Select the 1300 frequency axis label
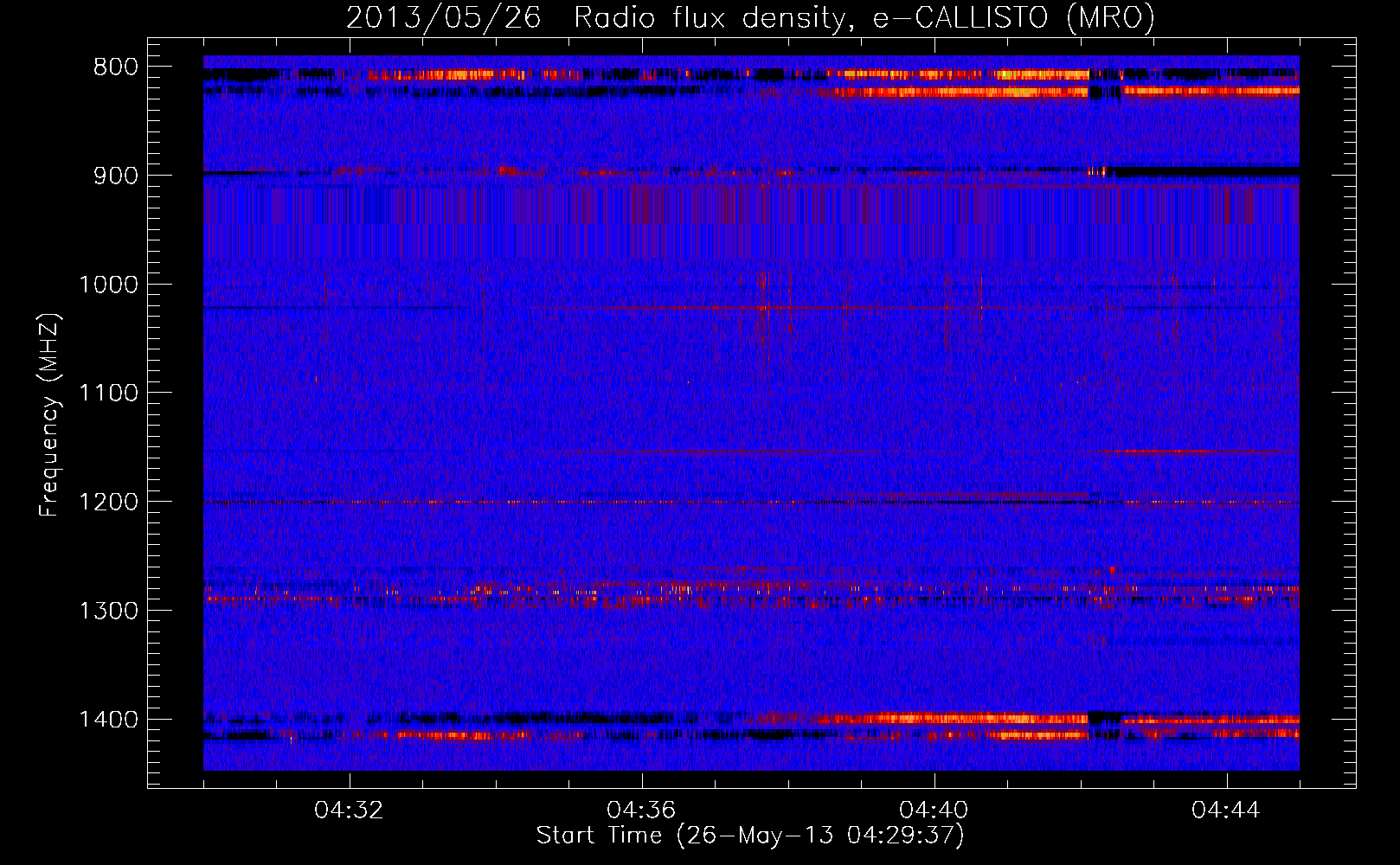 [109, 611]
